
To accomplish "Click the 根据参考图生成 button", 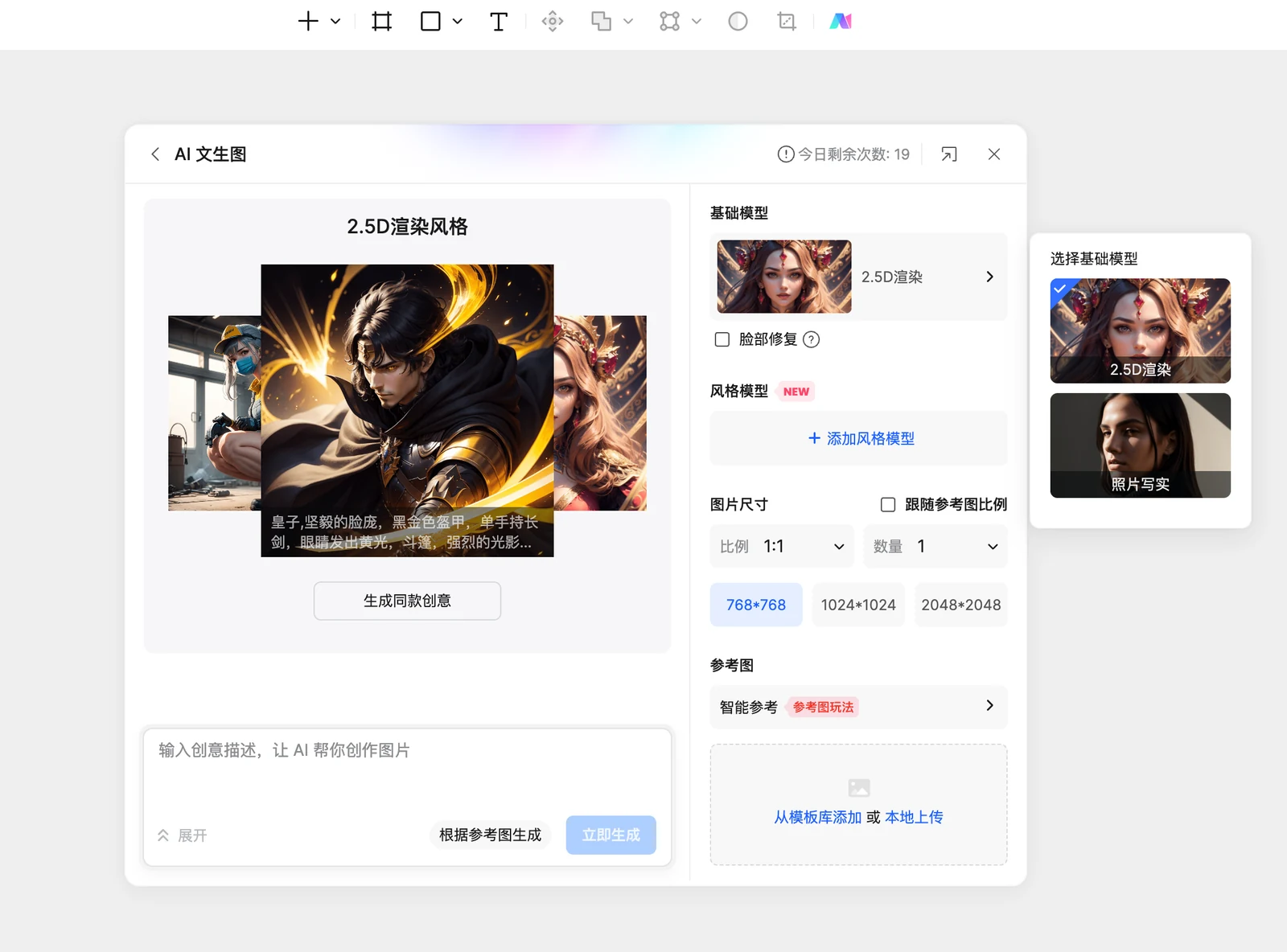I will tap(490, 835).
